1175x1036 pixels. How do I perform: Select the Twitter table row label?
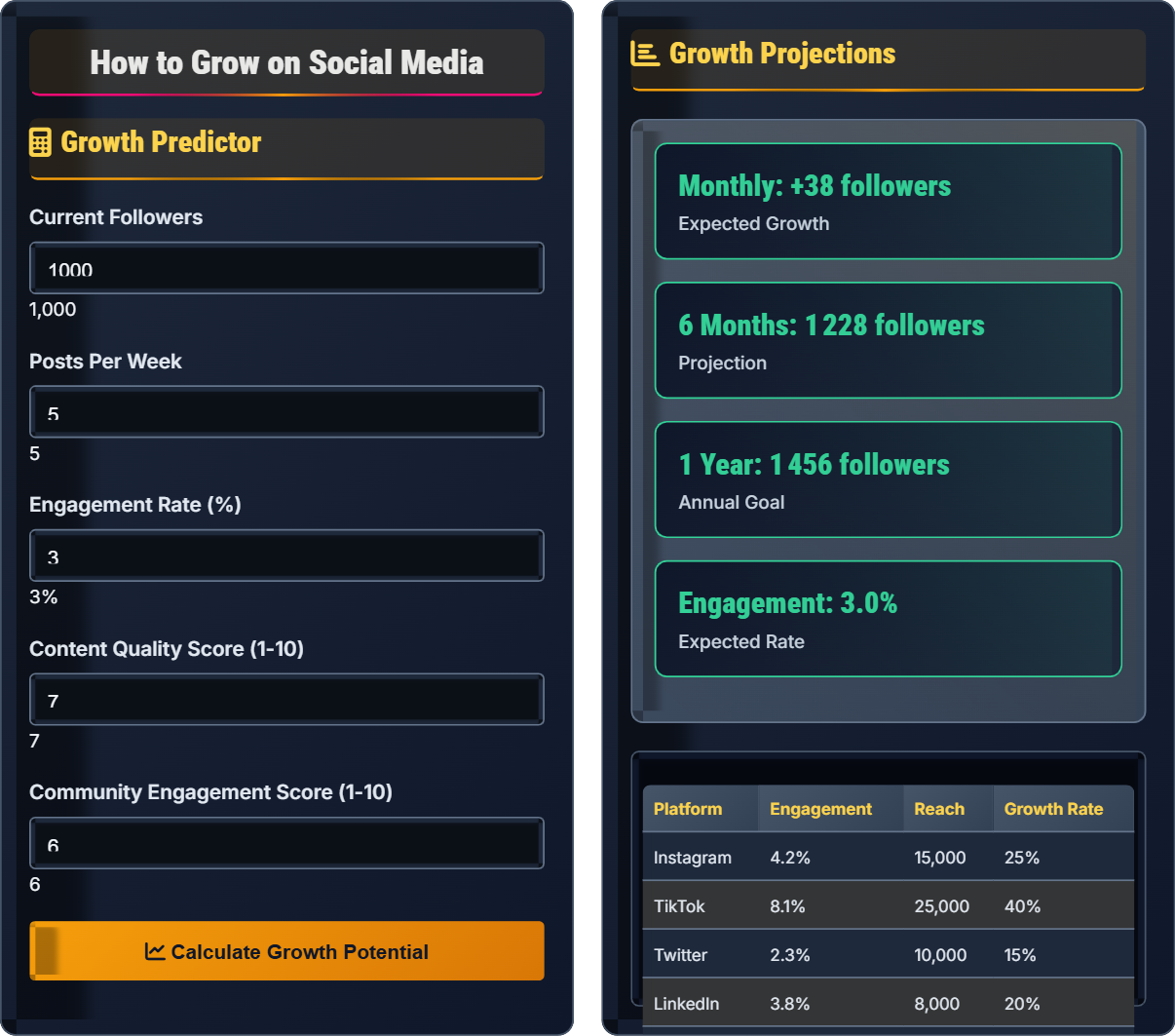point(680,955)
